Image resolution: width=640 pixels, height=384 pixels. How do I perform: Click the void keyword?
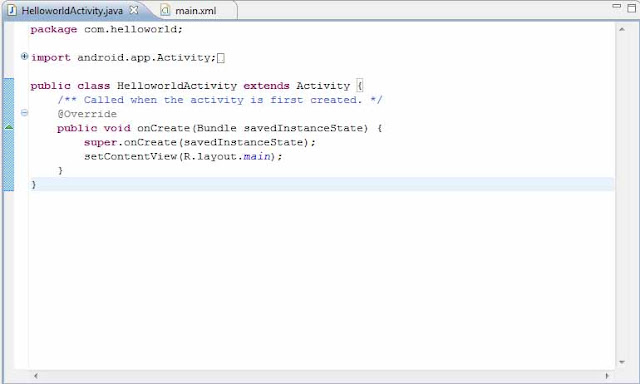click(x=117, y=129)
